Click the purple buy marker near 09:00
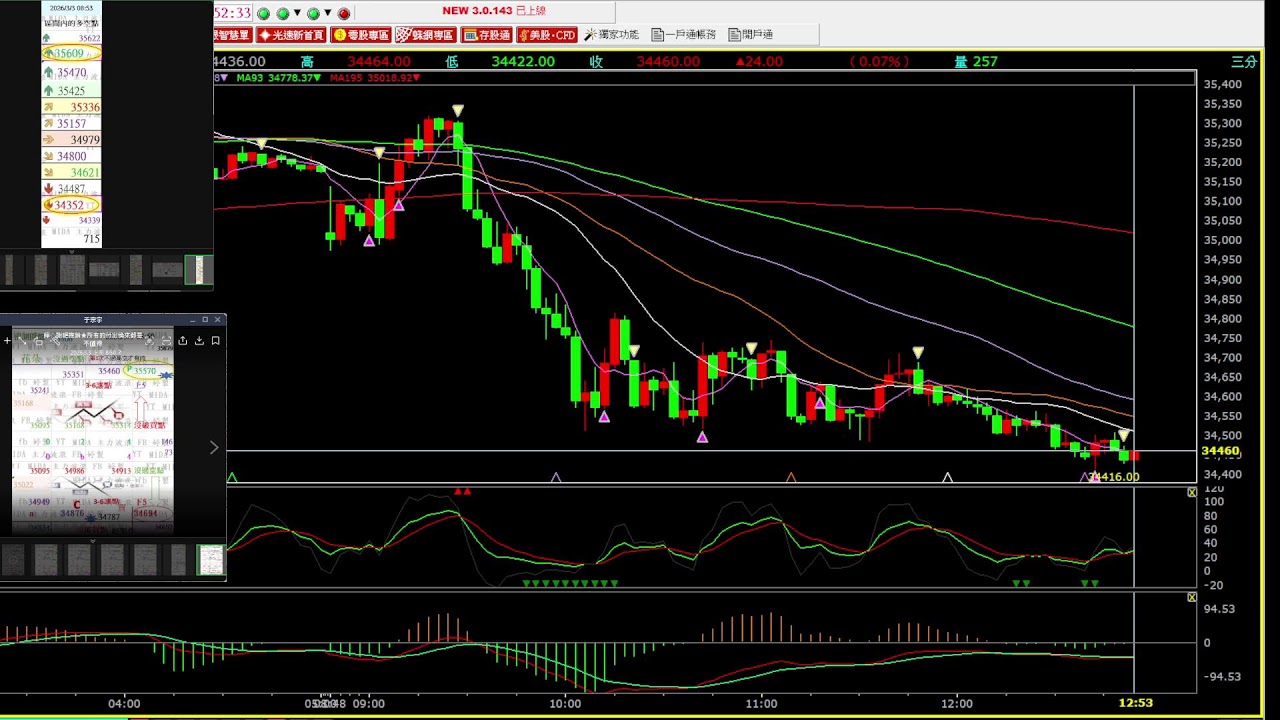 click(x=369, y=241)
